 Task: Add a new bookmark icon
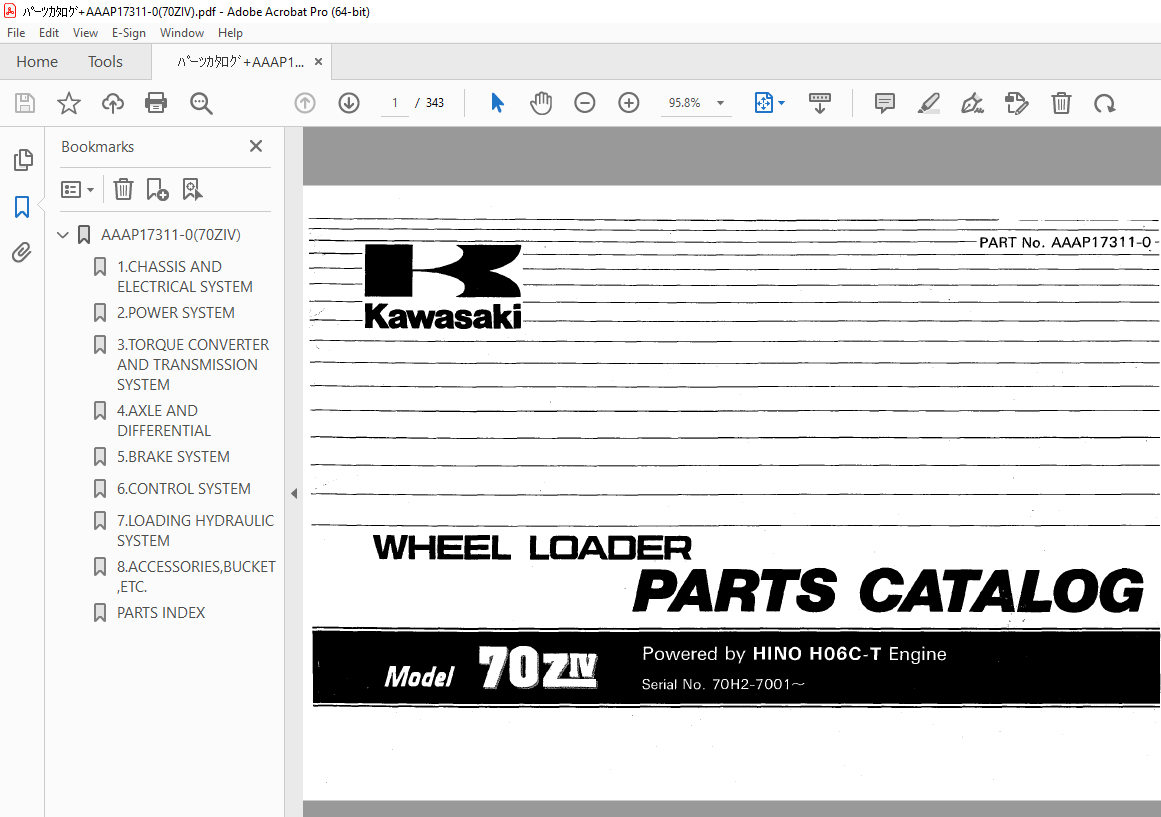[157, 190]
